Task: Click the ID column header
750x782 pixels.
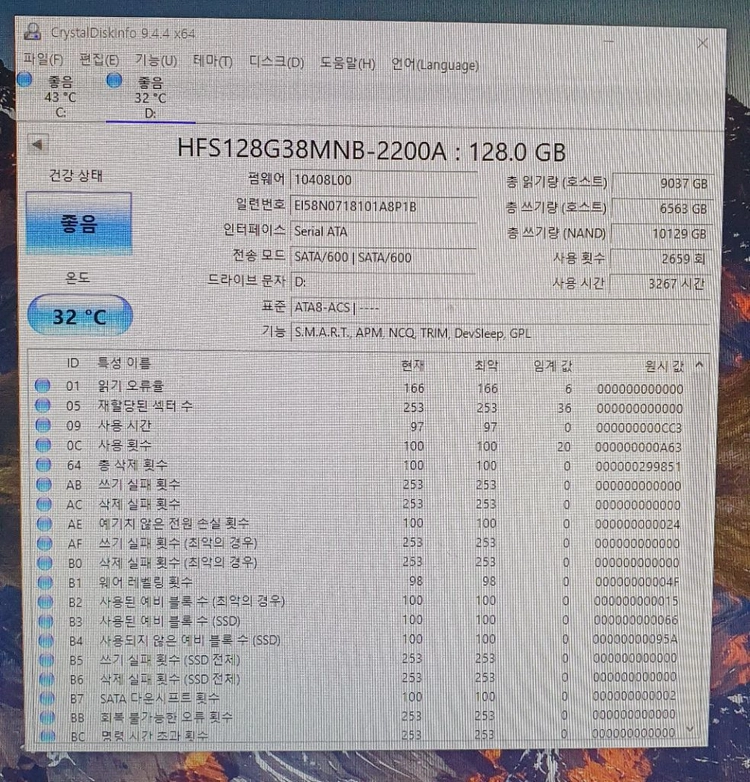Action: pyautogui.click(x=73, y=363)
